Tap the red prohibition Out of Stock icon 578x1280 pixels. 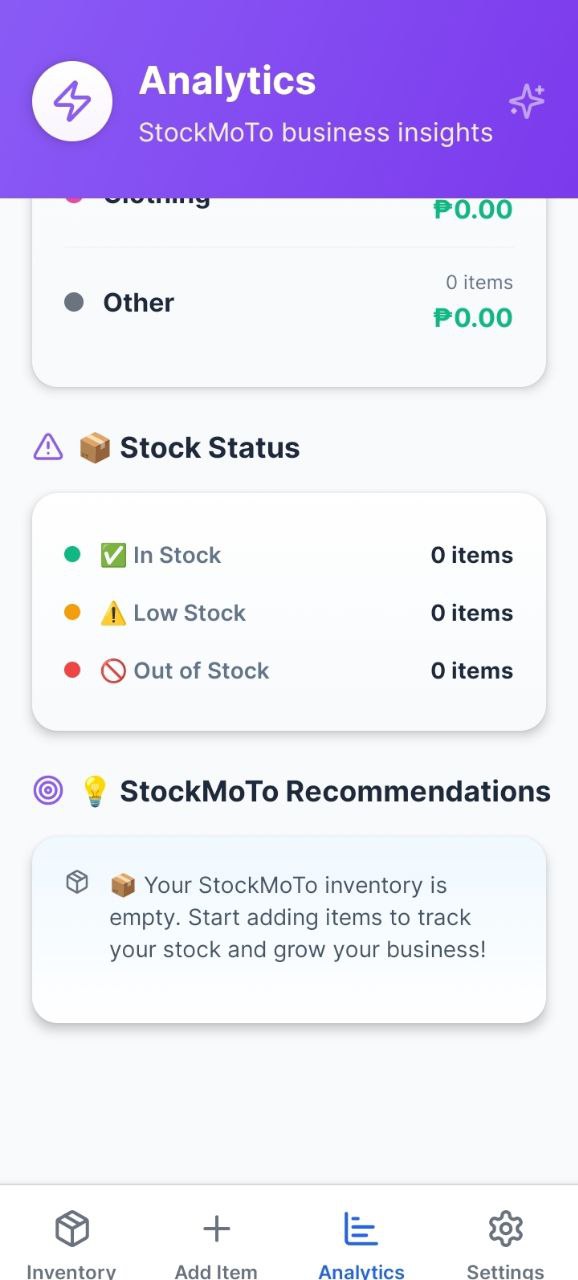coord(114,670)
